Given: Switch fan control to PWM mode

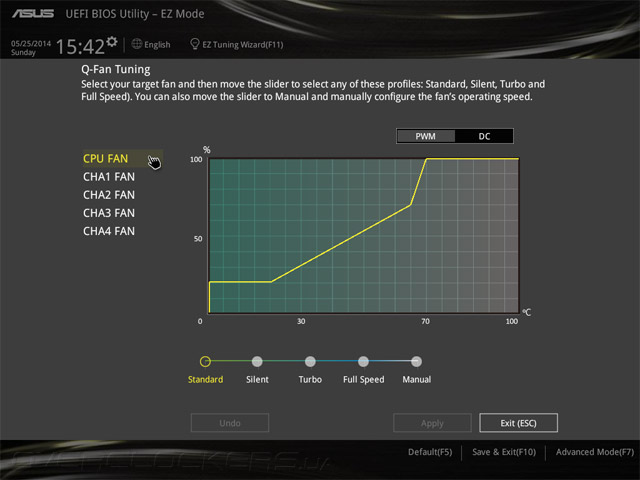Looking at the screenshot, I should point(425,136).
